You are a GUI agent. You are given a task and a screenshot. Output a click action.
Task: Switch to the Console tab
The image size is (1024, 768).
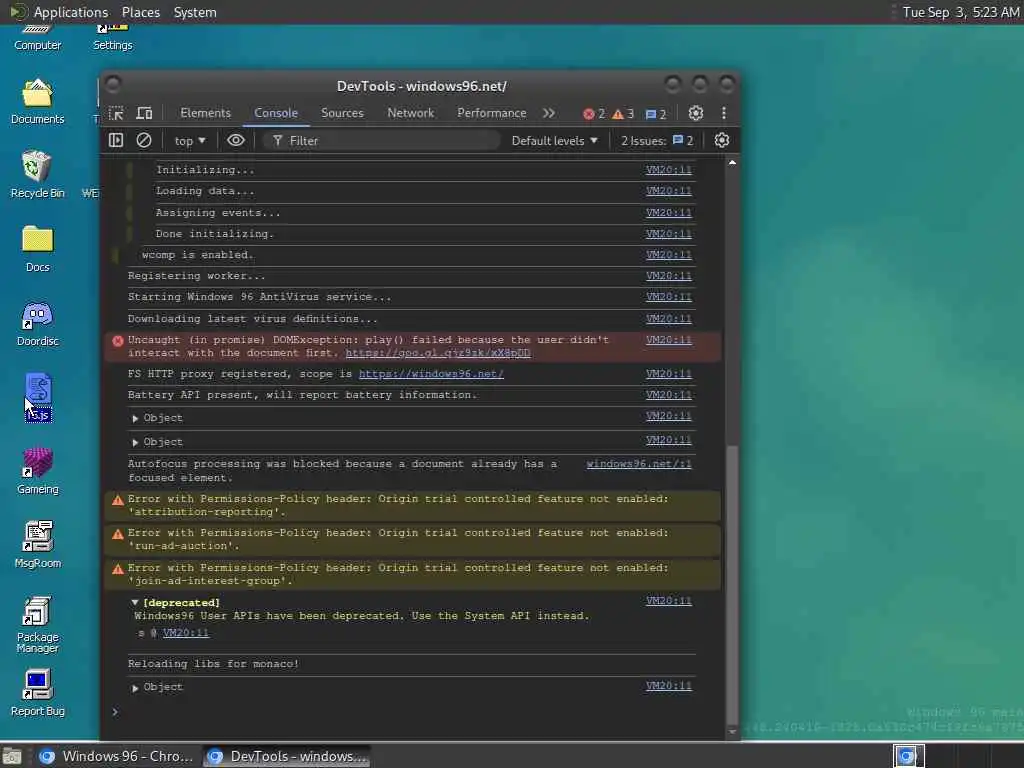coord(276,113)
